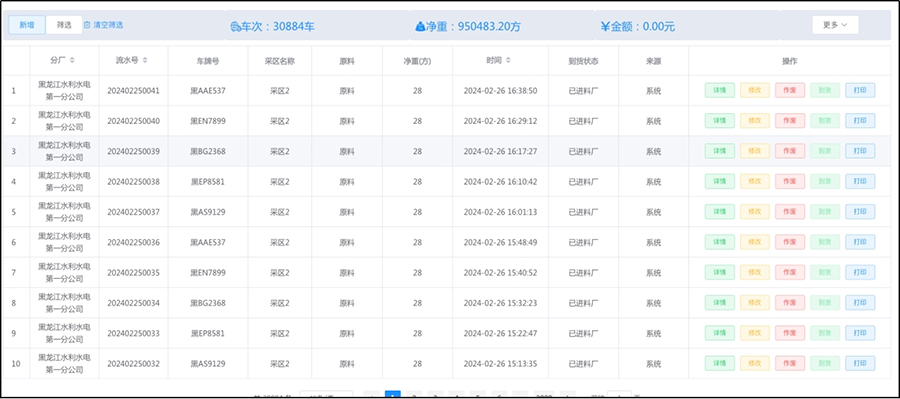Click 到货 for record 202402250037
This screenshot has width=900, height=399.
click(x=825, y=212)
